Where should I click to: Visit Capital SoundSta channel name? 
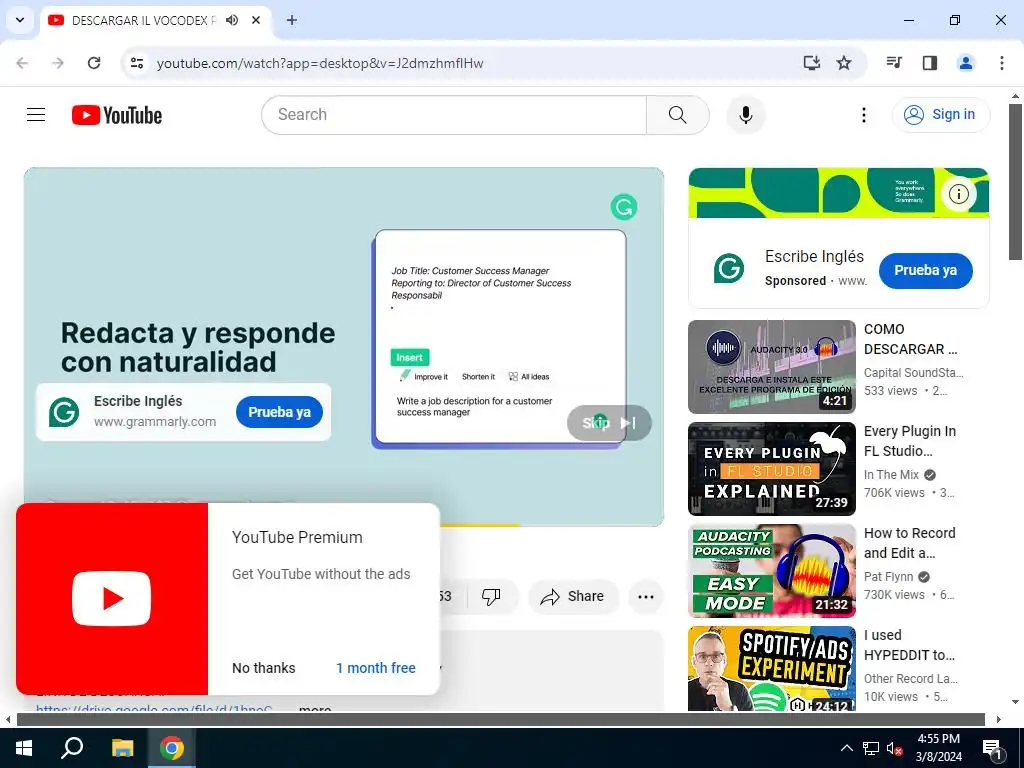tap(913, 373)
